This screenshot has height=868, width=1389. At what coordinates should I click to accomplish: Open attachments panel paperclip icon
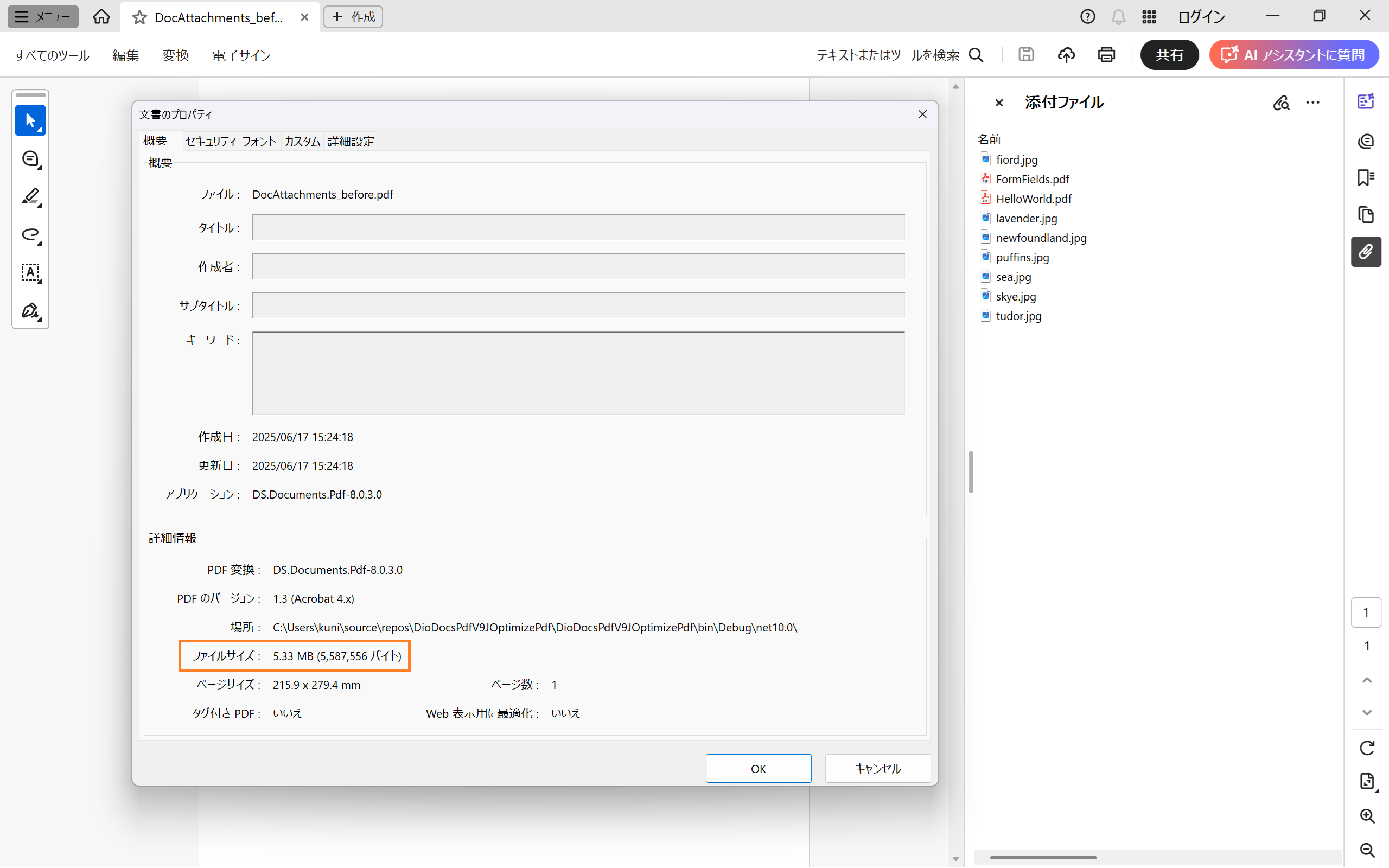click(1366, 252)
